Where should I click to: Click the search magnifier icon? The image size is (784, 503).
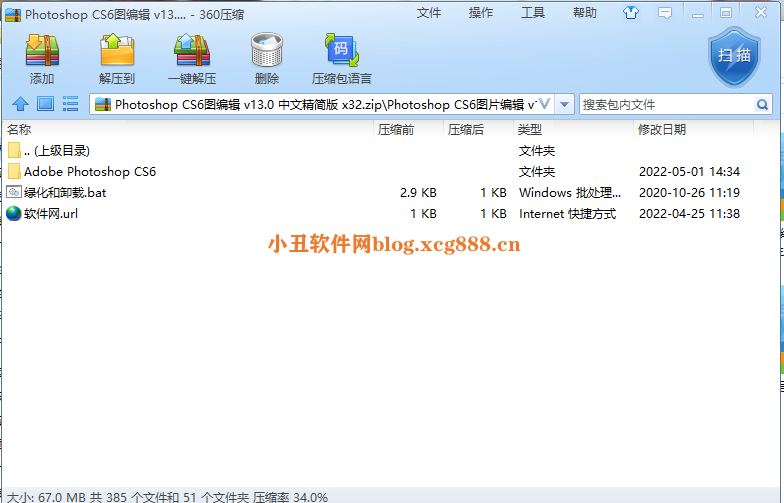coord(762,104)
